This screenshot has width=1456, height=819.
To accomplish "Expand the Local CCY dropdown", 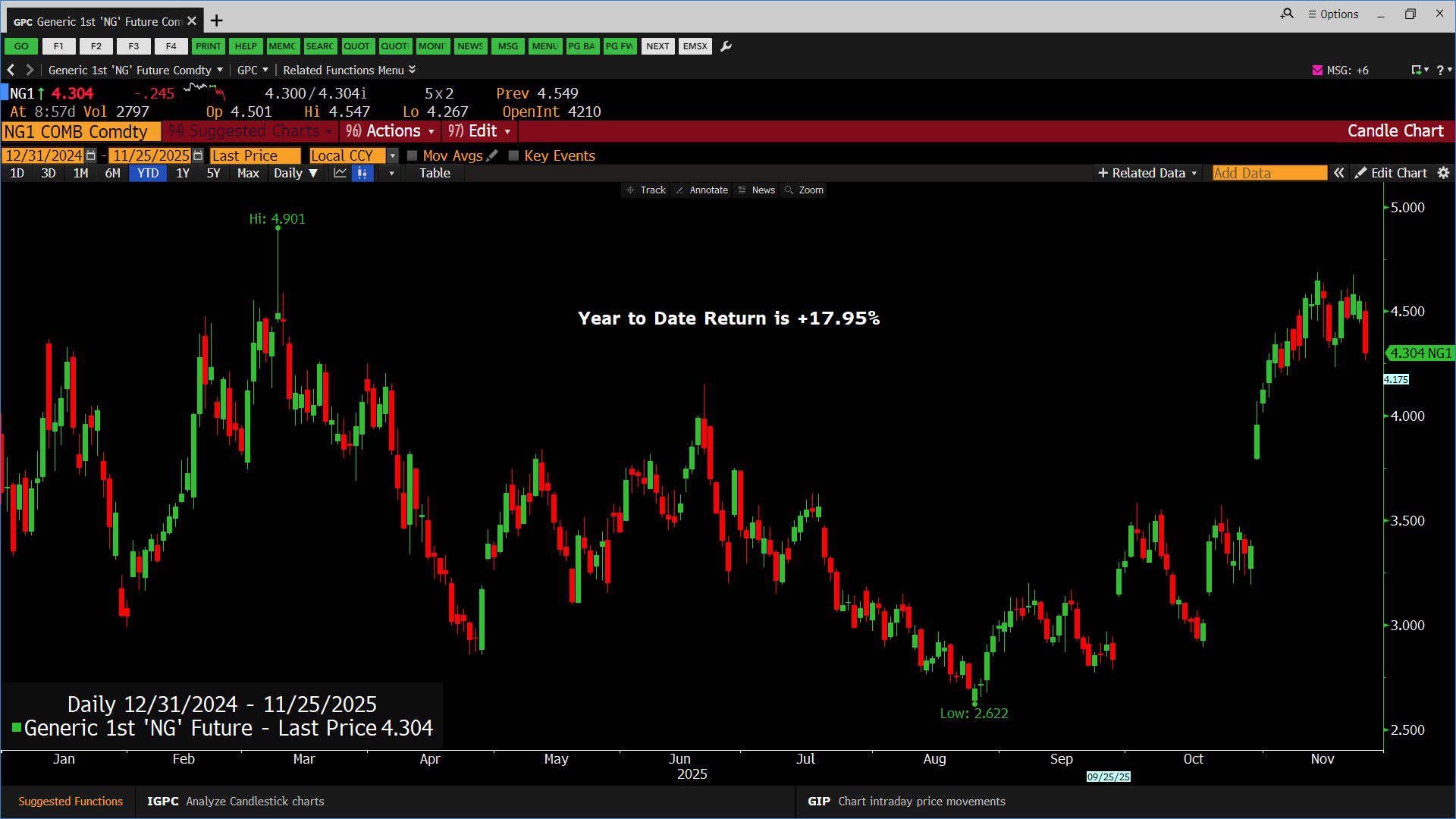I will click(x=392, y=155).
